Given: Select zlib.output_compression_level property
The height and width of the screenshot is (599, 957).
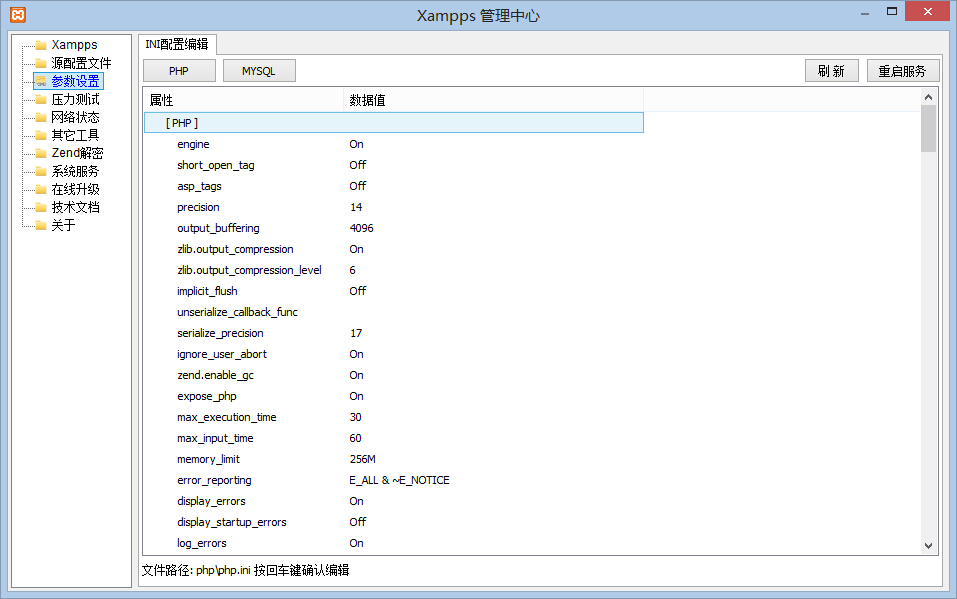Looking at the screenshot, I should pos(249,270).
